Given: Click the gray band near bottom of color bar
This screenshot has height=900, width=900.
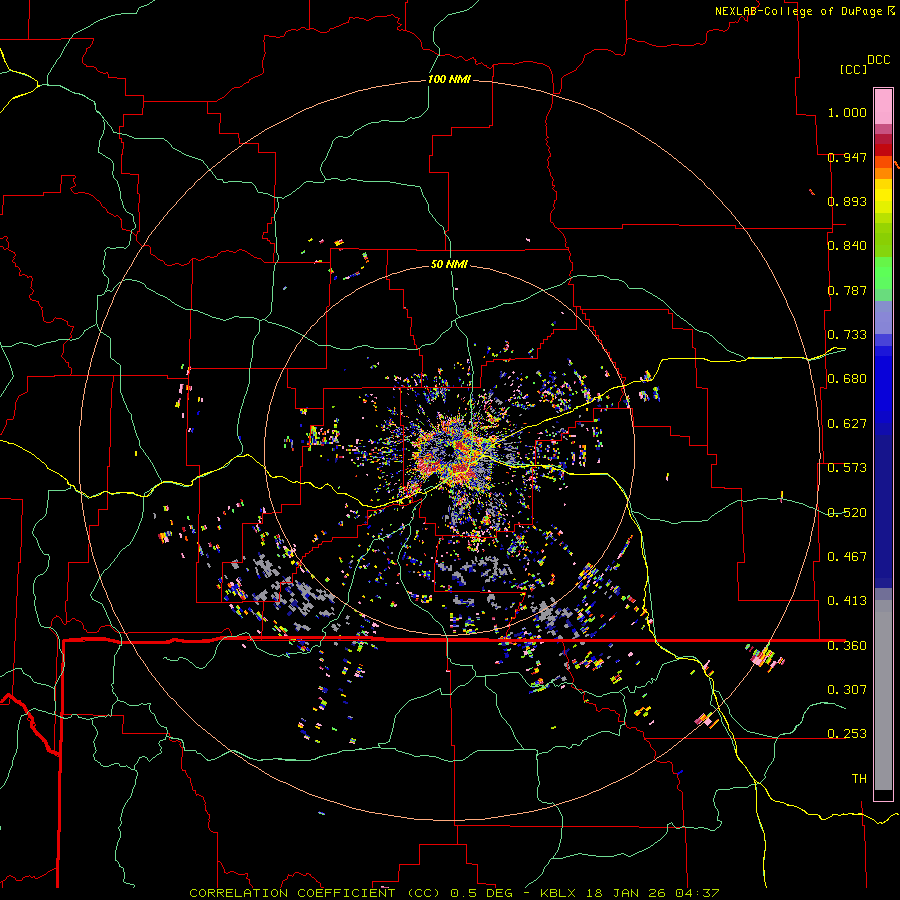Looking at the screenshot, I should 883,695.
